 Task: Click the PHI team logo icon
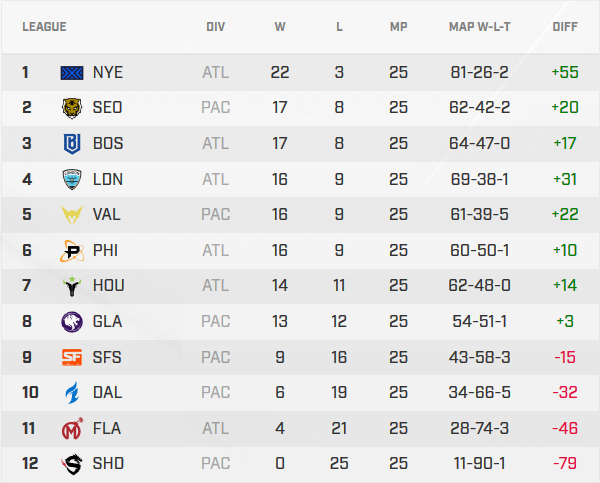[73, 250]
